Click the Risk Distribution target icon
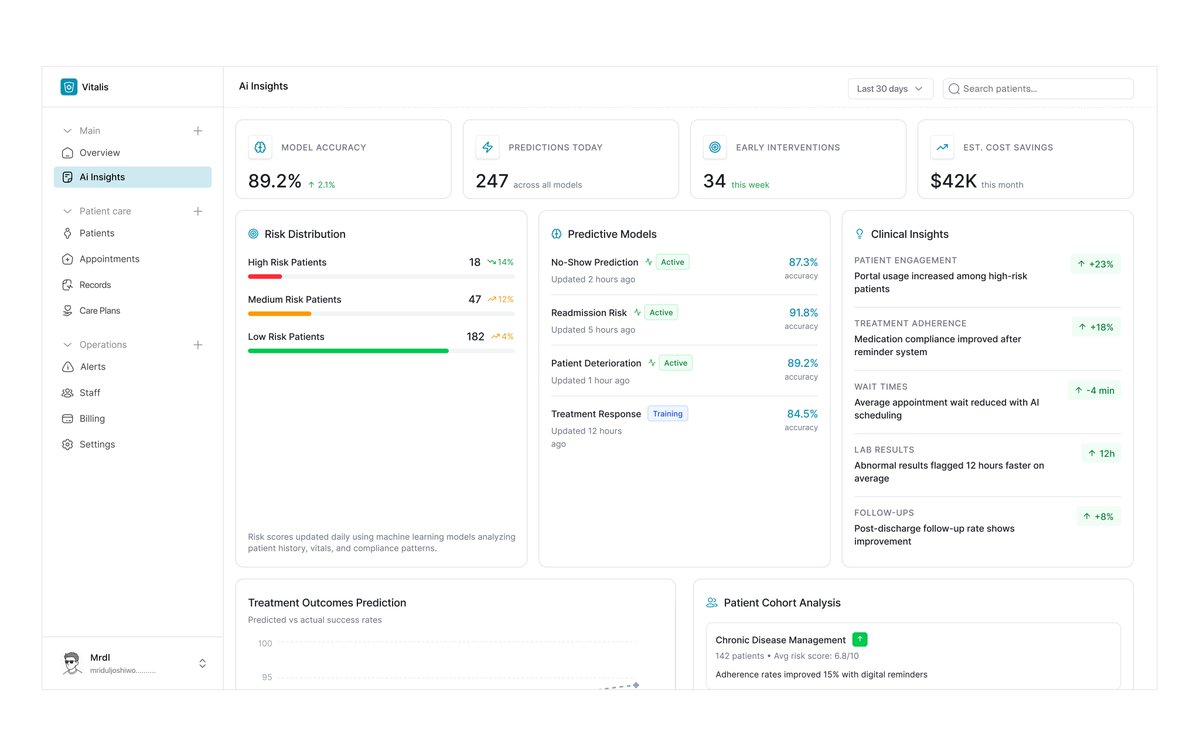The width and height of the screenshot is (1200, 756). [x=254, y=234]
